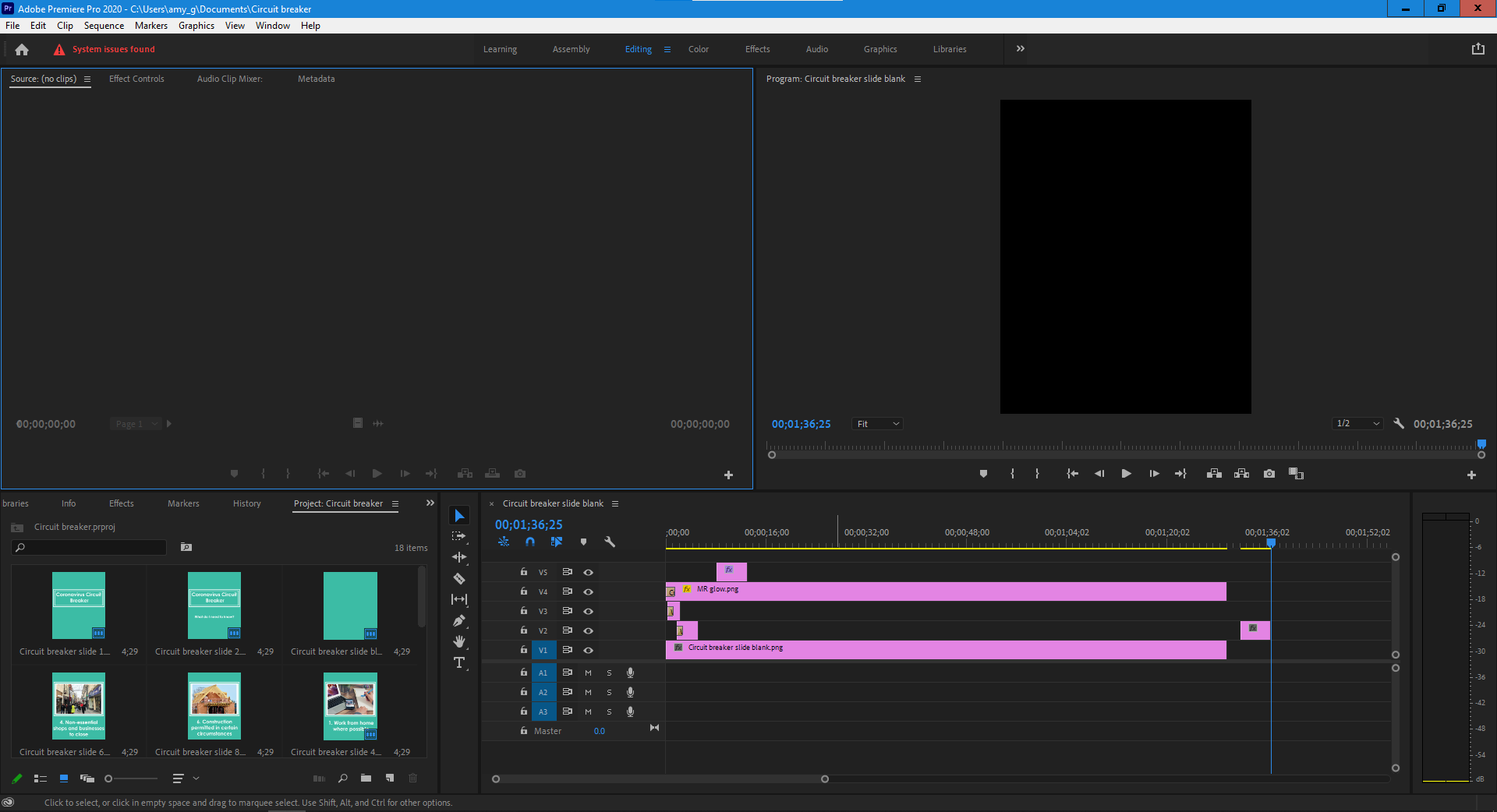
Task: Select the Hand tool
Action: click(459, 641)
